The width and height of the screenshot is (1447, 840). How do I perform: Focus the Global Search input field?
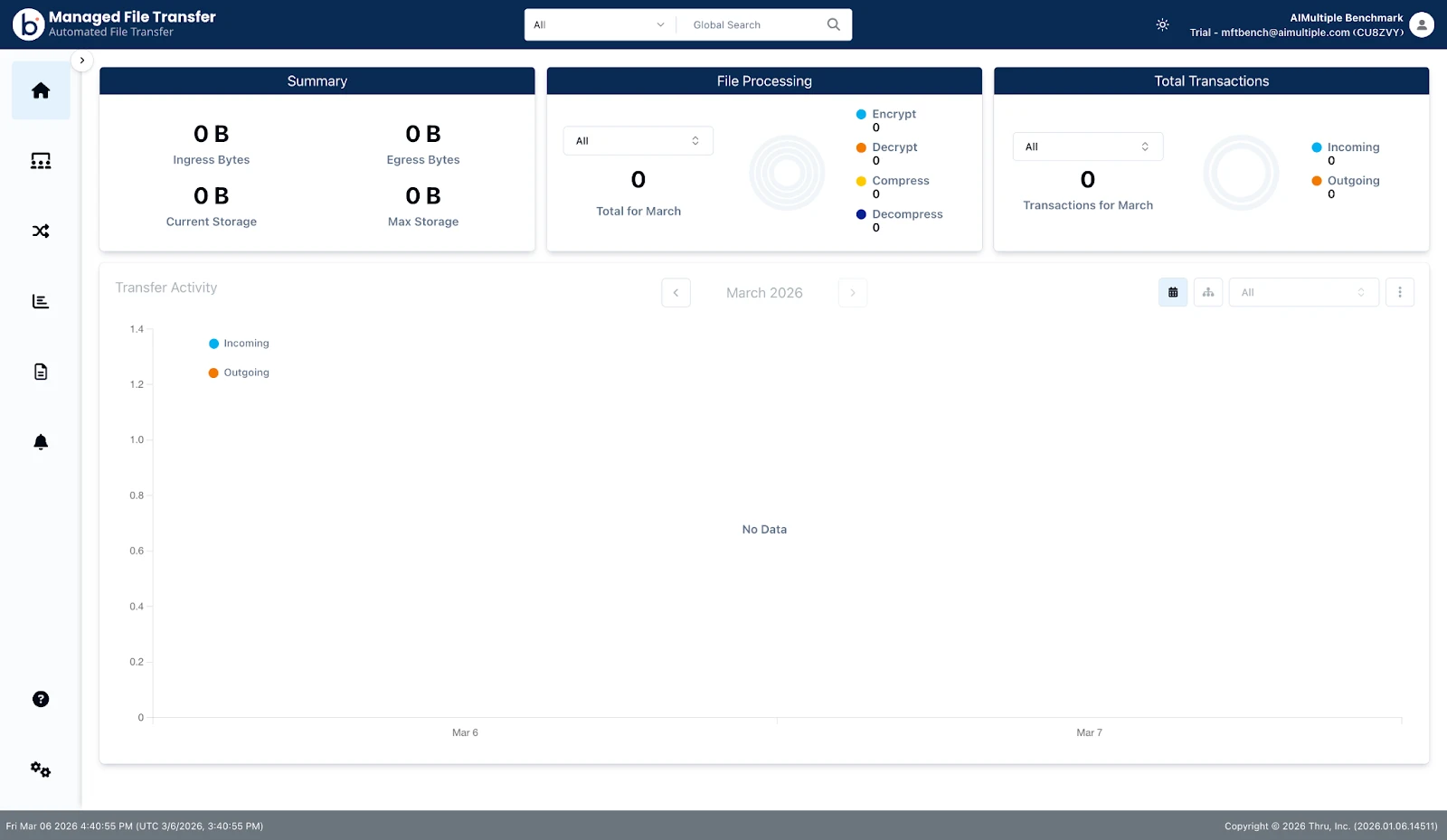click(x=755, y=24)
